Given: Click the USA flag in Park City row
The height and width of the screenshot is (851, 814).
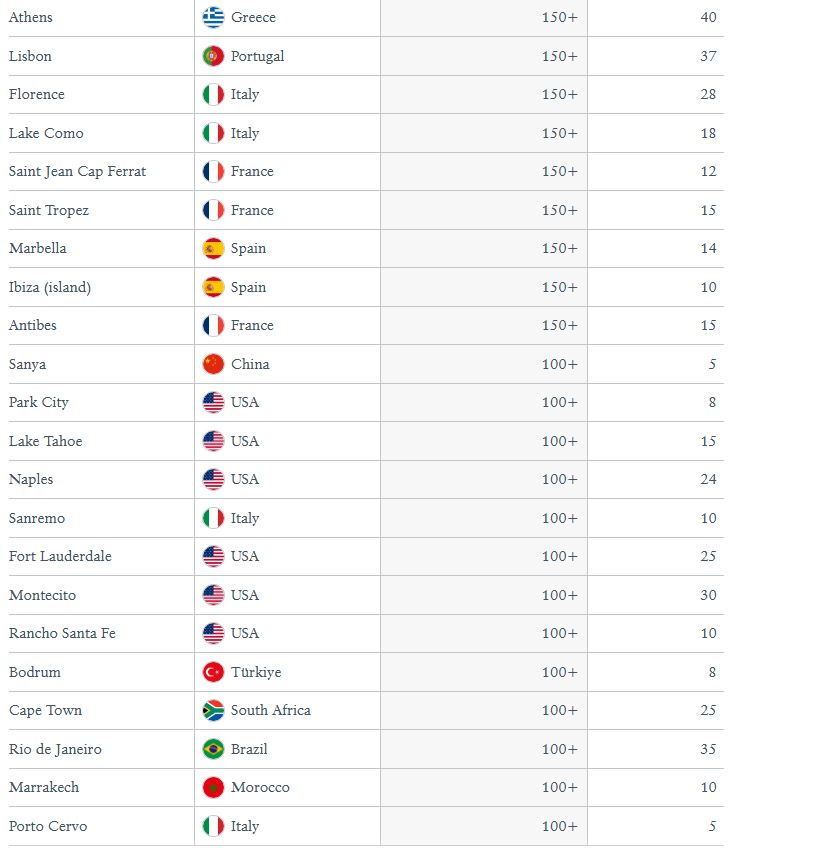Looking at the screenshot, I should 213,403.
